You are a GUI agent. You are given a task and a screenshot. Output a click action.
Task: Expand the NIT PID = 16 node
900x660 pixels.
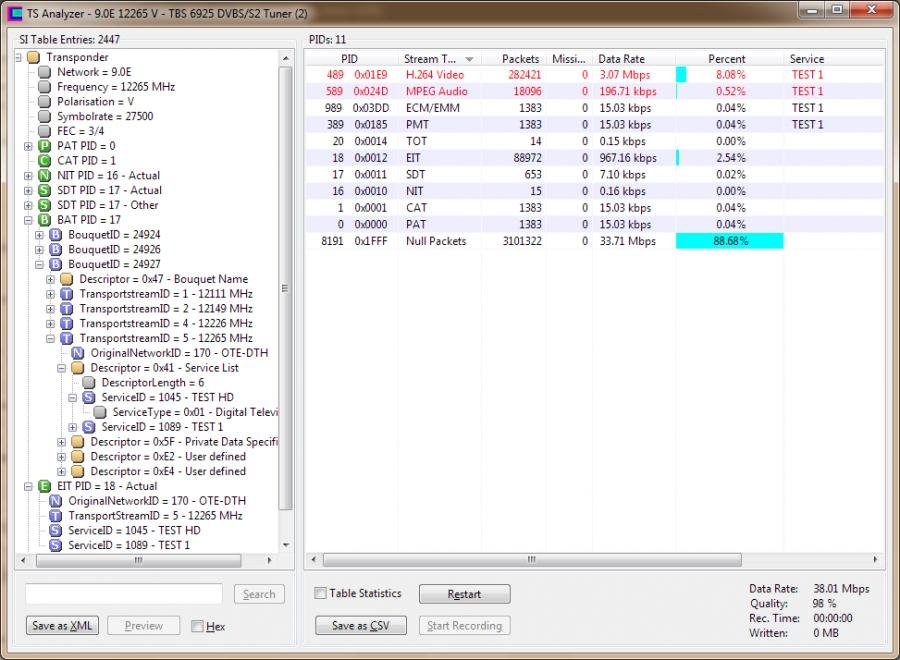(x=28, y=176)
